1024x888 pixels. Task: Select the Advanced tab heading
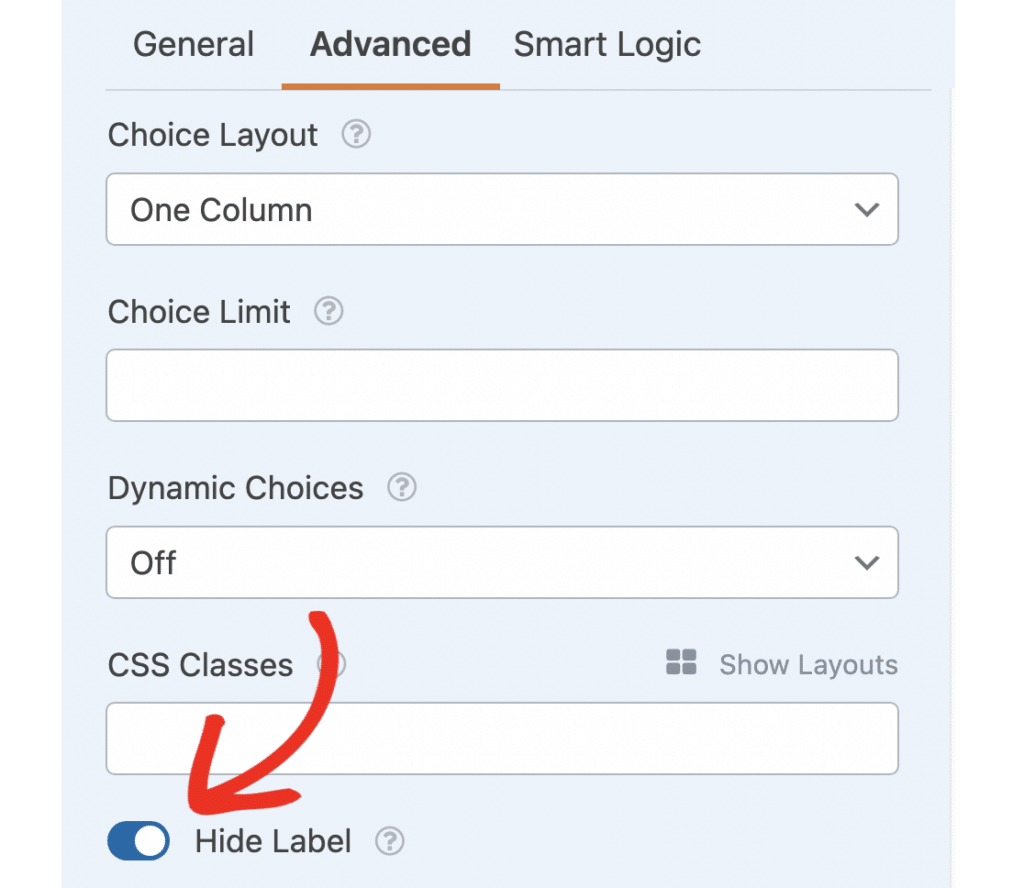[390, 45]
